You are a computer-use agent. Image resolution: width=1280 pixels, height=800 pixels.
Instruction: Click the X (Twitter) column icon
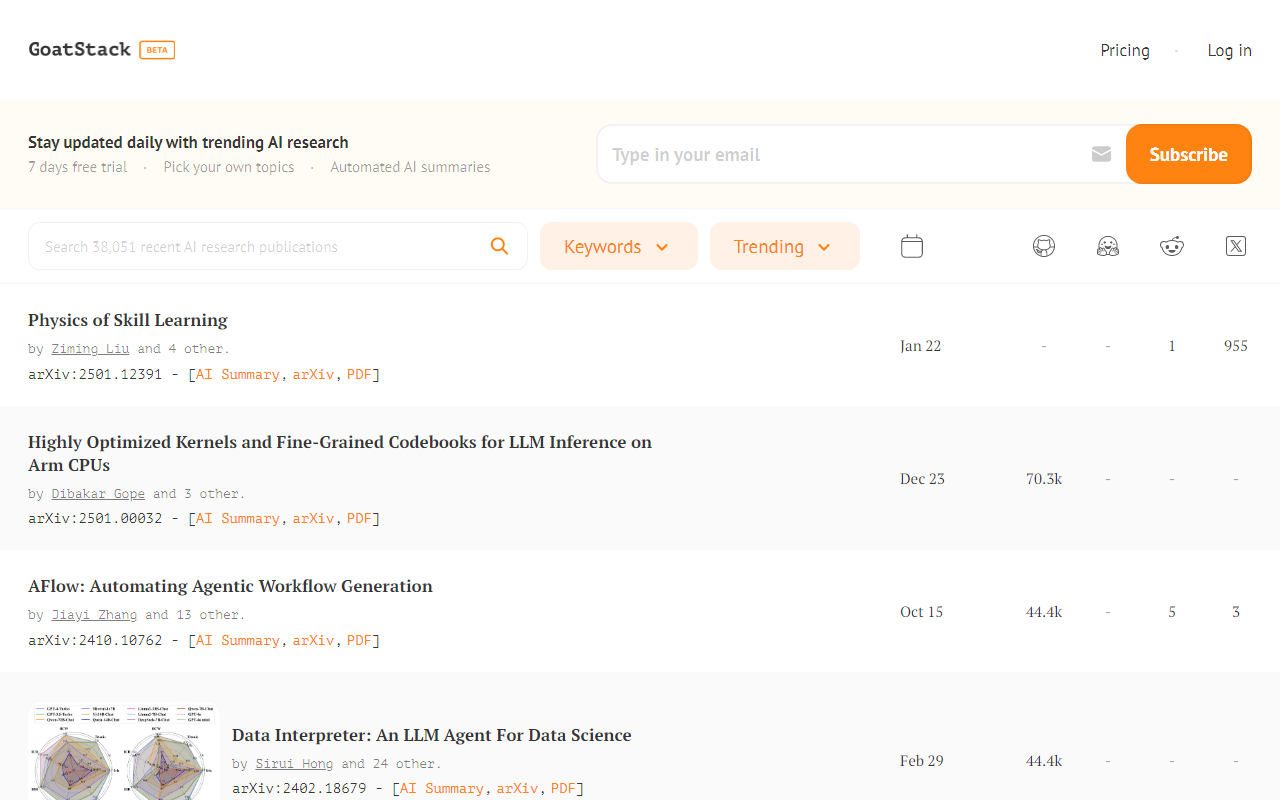click(1235, 246)
